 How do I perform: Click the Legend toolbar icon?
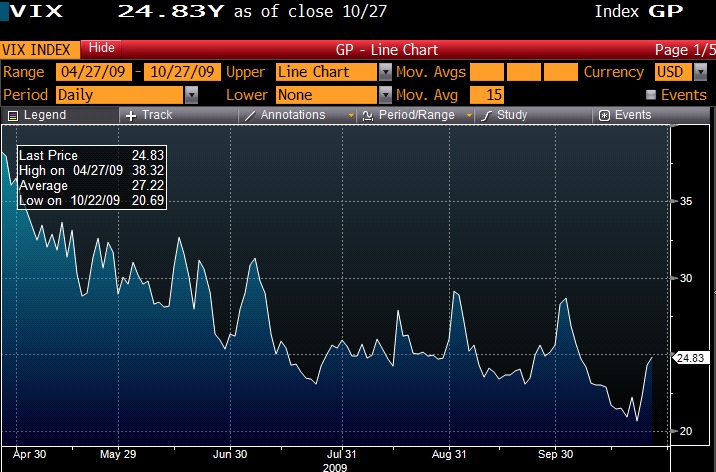pyautogui.click(x=14, y=115)
